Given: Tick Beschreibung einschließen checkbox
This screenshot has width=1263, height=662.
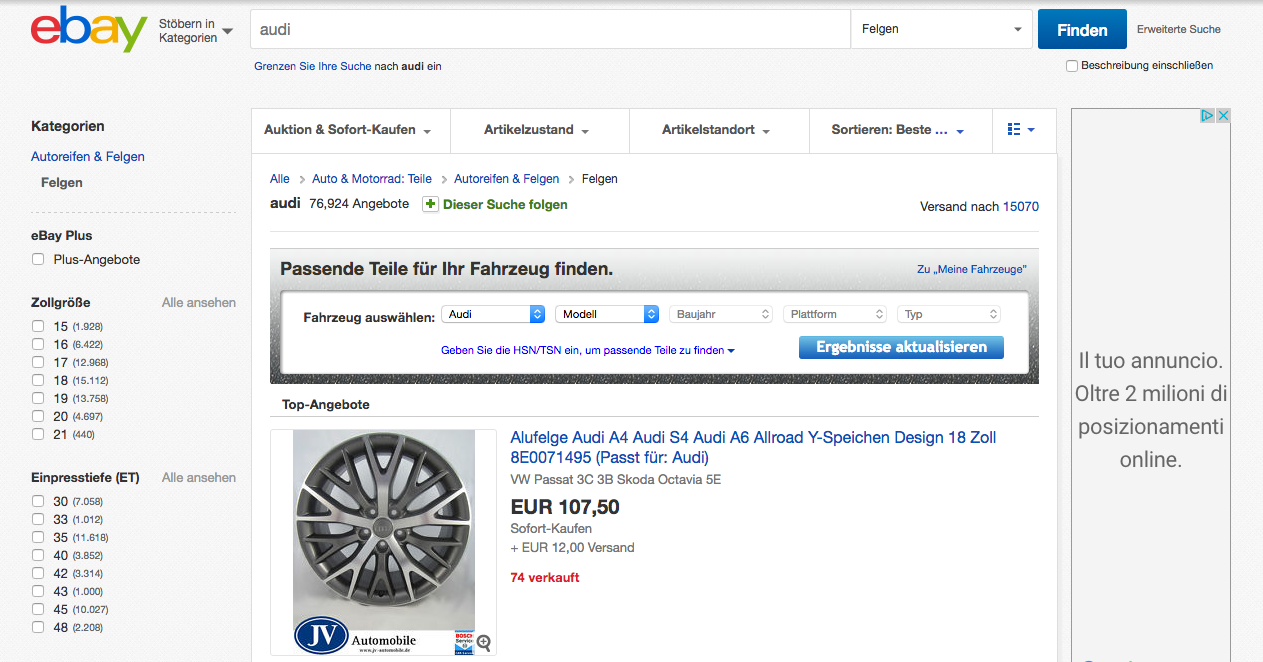Looking at the screenshot, I should click(x=1072, y=66).
